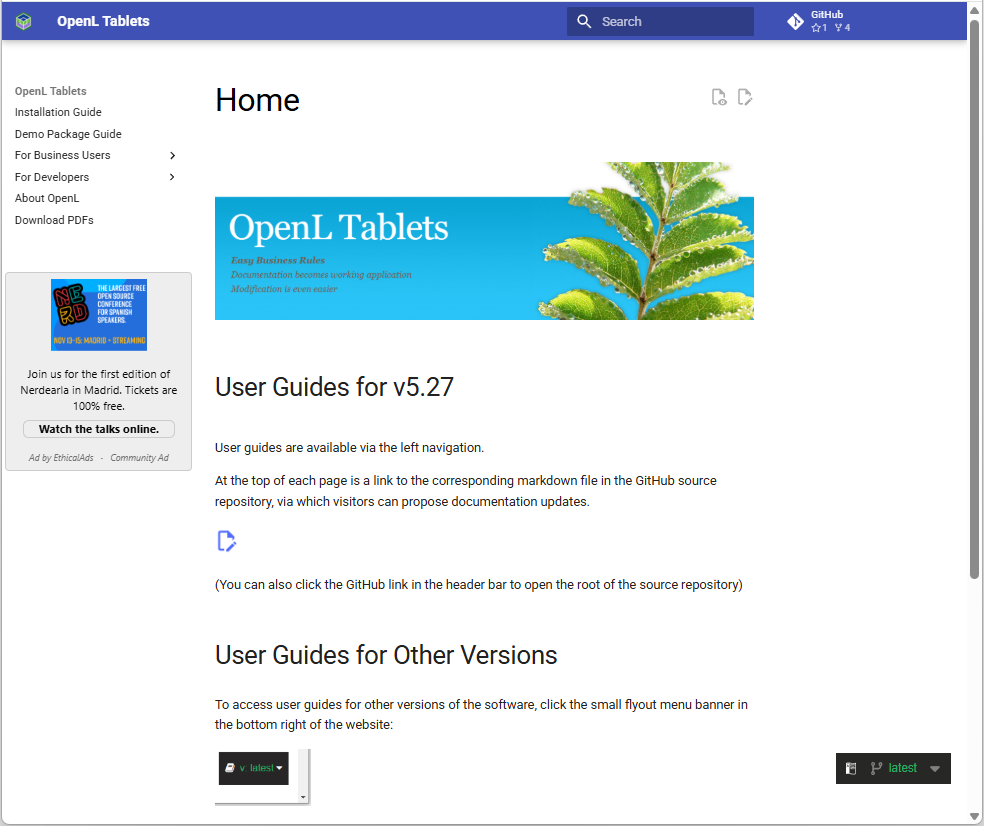The height and width of the screenshot is (826, 984).
Task: Click the User Guides for v5.27 heading
Action: (x=334, y=387)
